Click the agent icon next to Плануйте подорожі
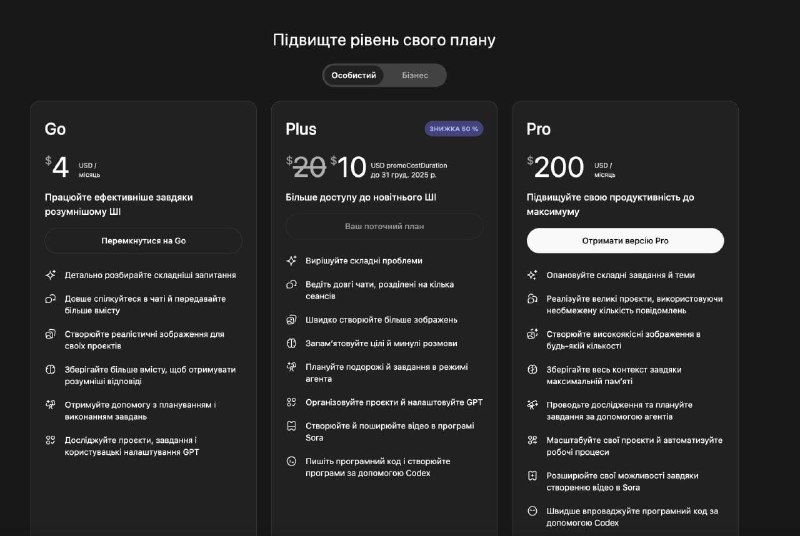The image size is (800, 536). coord(291,366)
